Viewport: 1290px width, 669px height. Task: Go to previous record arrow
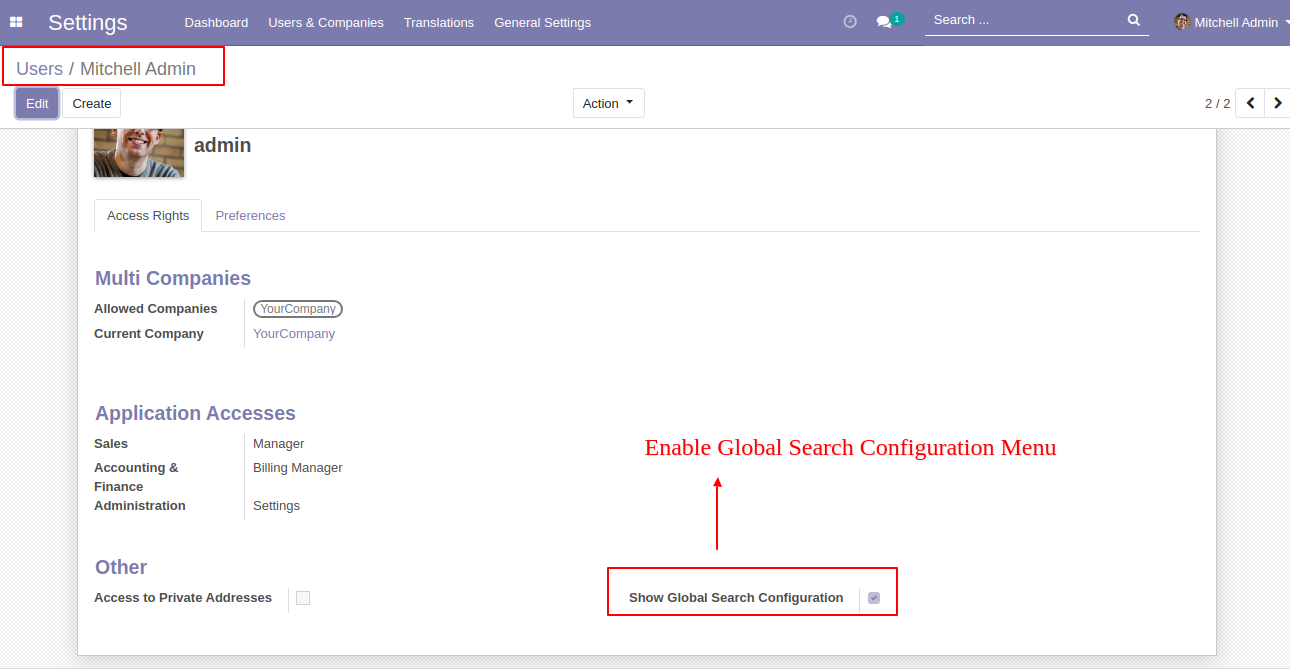(1250, 103)
